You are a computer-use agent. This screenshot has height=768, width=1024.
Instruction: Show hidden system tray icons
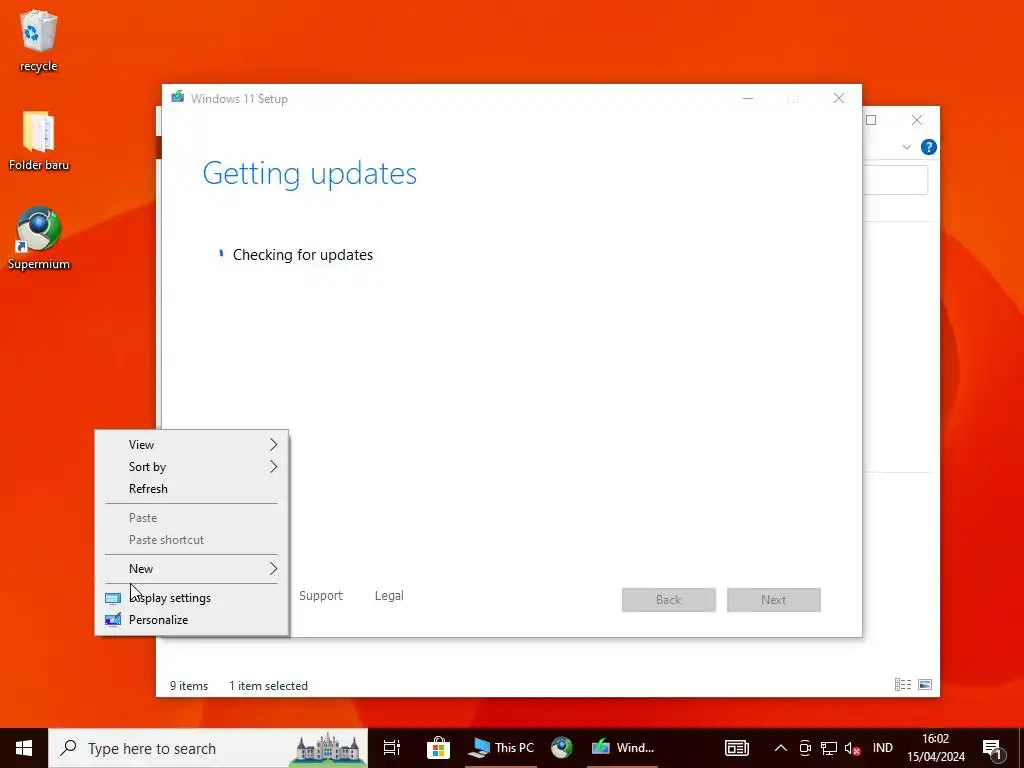(x=780, y=748)
